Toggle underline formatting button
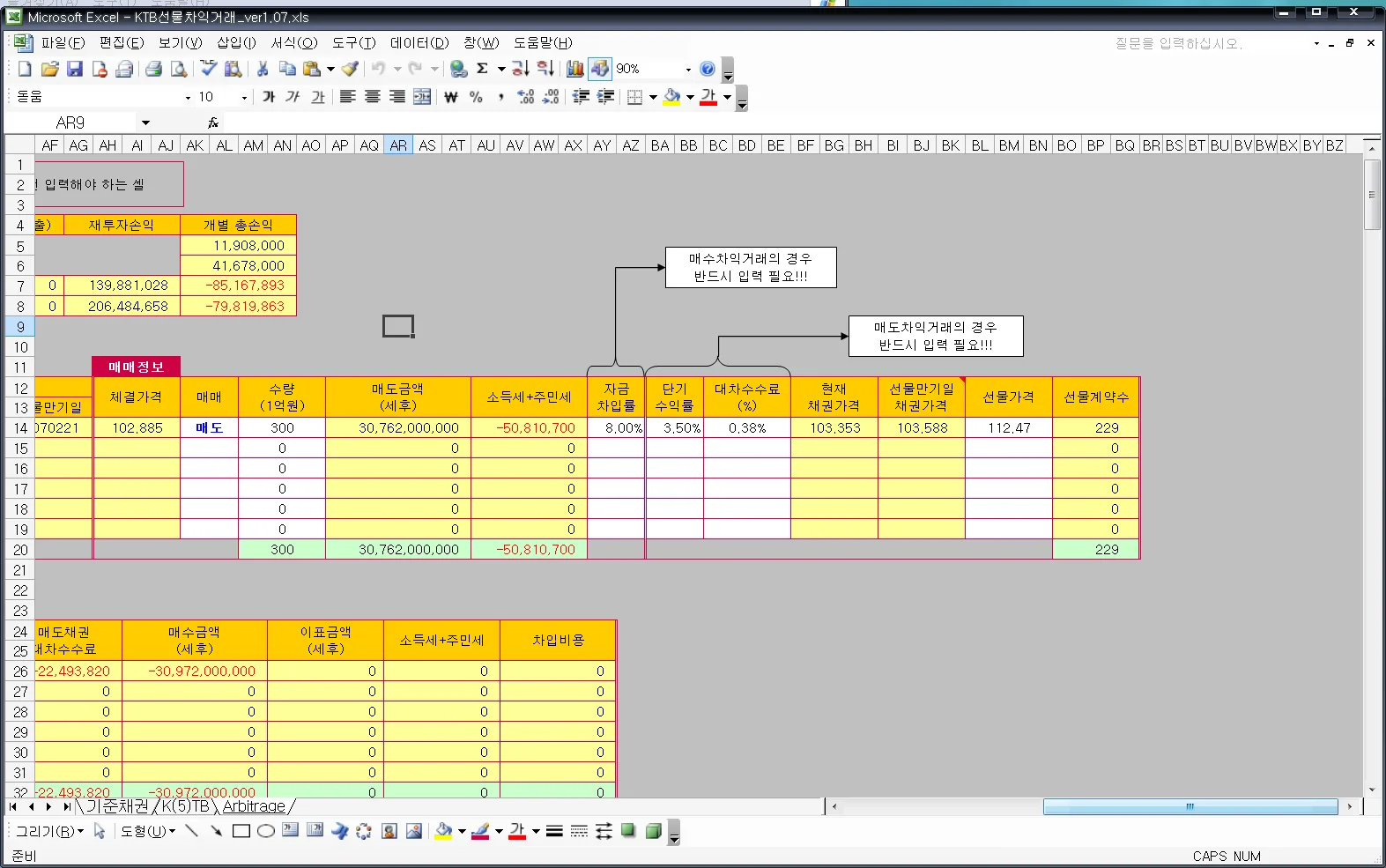This screenshot has height=868, width=1386. (318, 97)
